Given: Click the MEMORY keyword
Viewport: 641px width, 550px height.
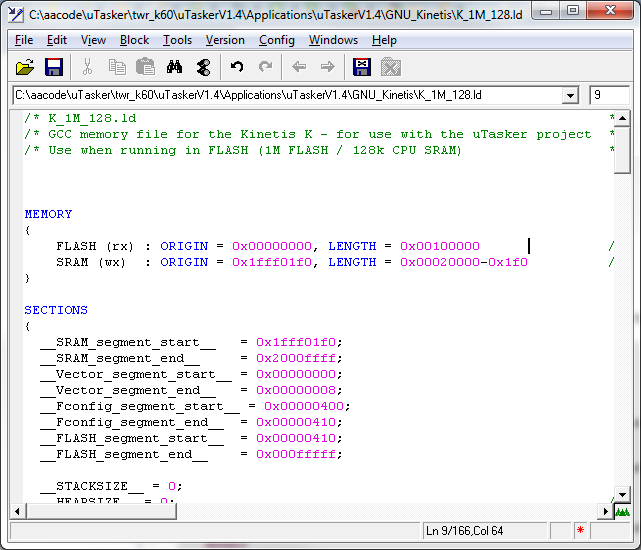Looking at the screenshot, I should pos(48,214).
